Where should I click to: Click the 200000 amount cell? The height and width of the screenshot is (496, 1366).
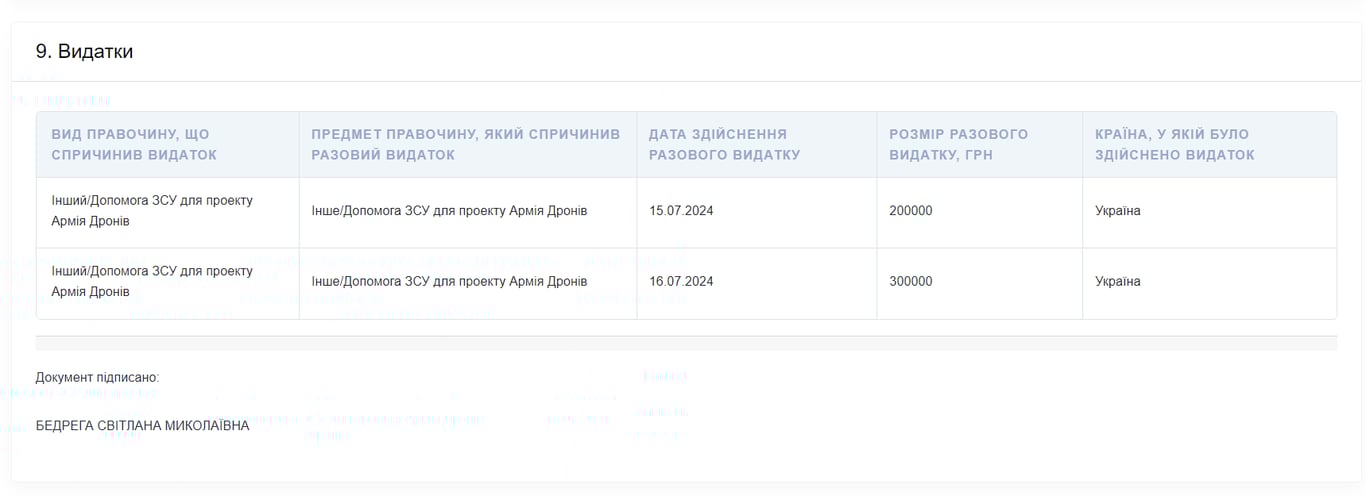(x=910, y=211)
